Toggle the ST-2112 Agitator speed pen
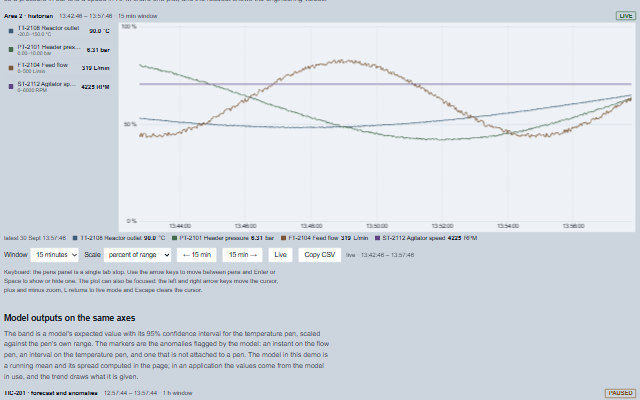 (58, 87)
